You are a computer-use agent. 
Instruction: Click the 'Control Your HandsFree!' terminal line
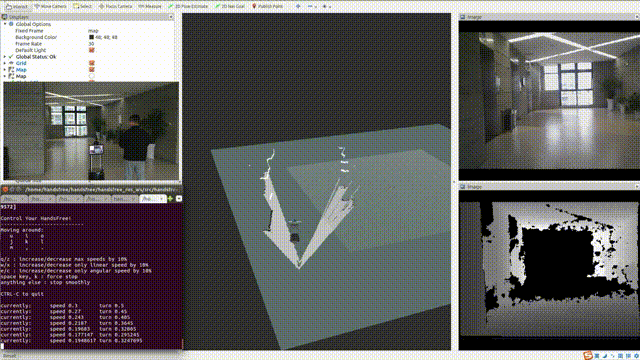pyautogui.click(x=36, y=218)
